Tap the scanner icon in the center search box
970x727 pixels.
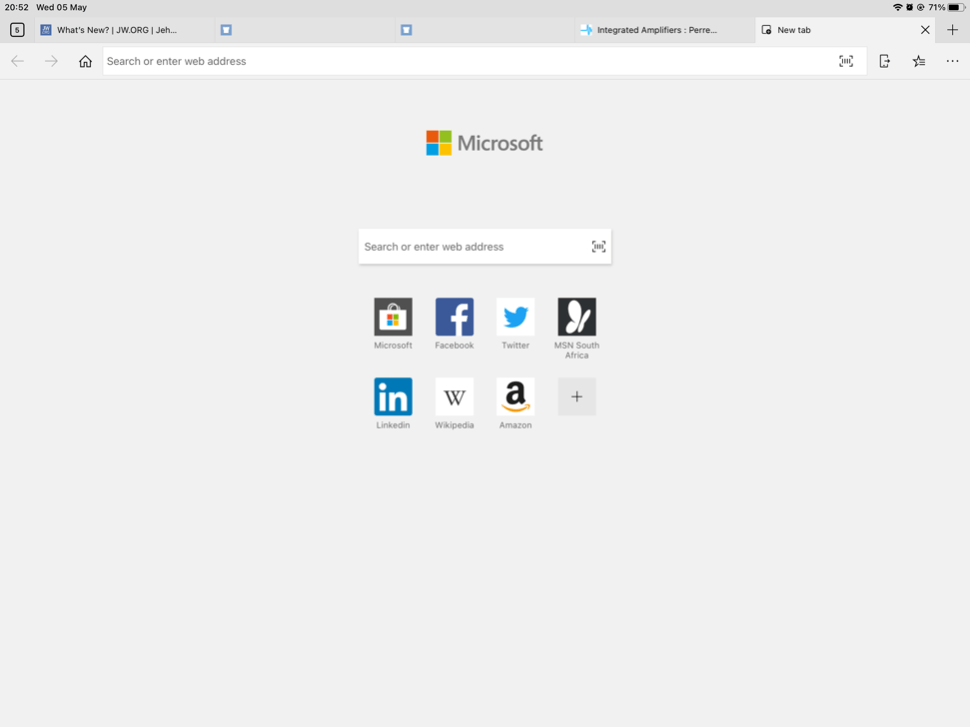[598, 247]
